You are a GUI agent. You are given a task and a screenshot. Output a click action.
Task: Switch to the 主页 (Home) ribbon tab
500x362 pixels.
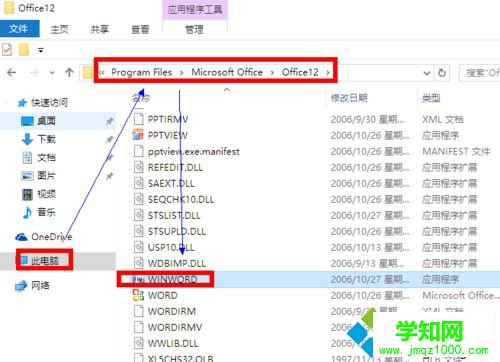[x=59, y=29]
